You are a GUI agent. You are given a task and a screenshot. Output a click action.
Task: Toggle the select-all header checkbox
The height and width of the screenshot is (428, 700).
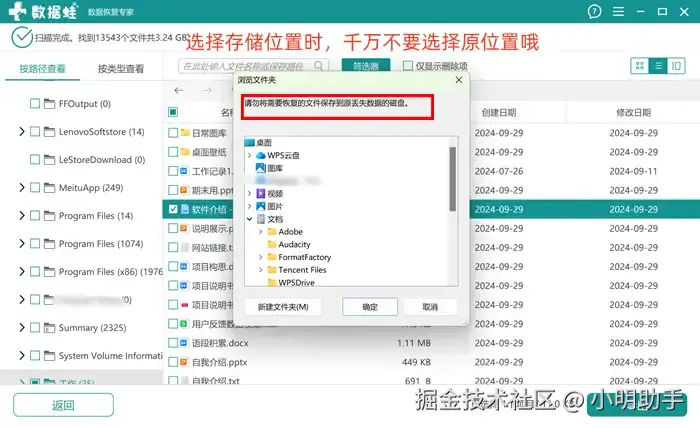[173, 112]
